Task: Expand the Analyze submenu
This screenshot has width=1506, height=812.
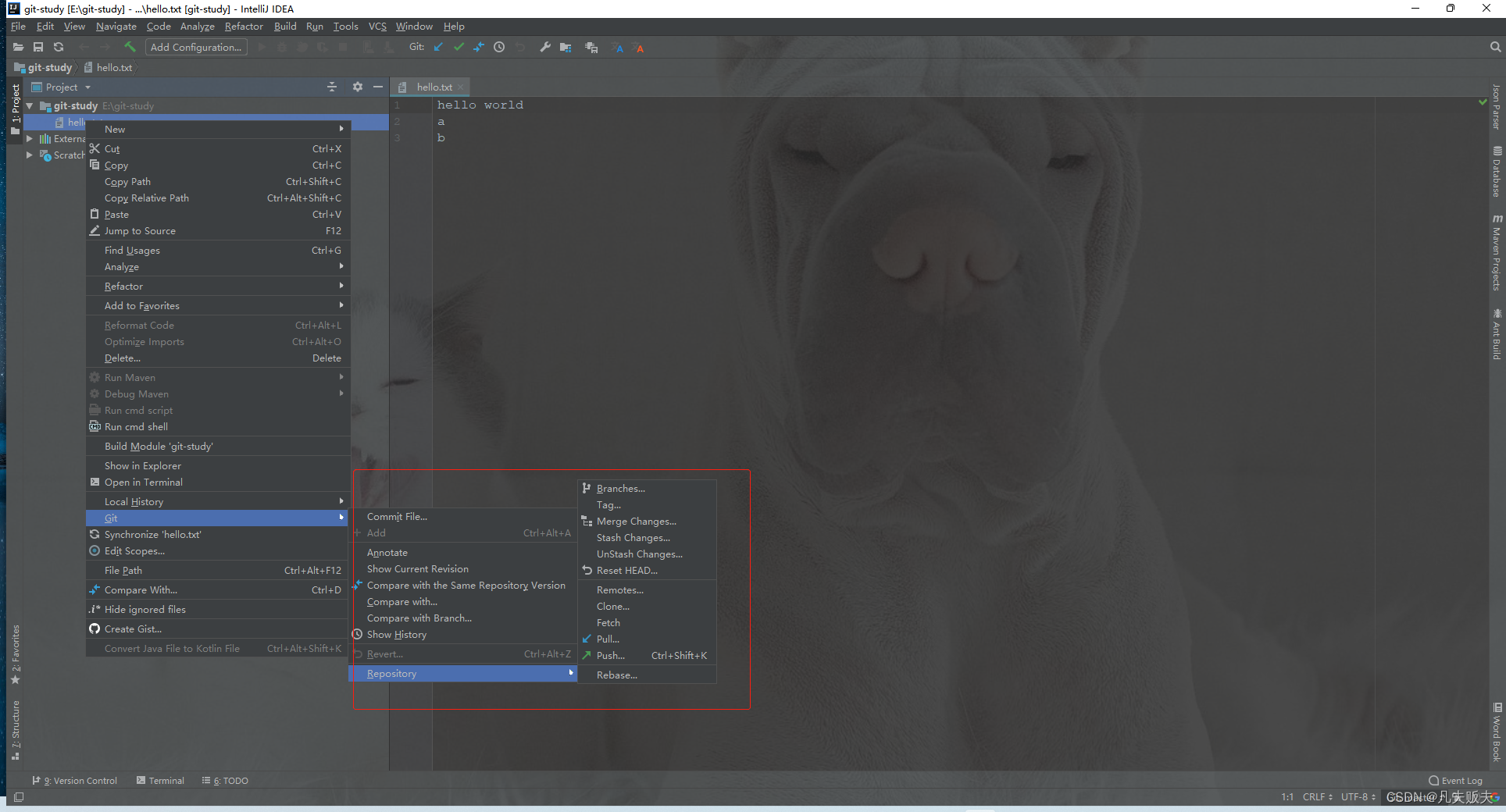Action: pyautogui.click(x=217, y=266)
